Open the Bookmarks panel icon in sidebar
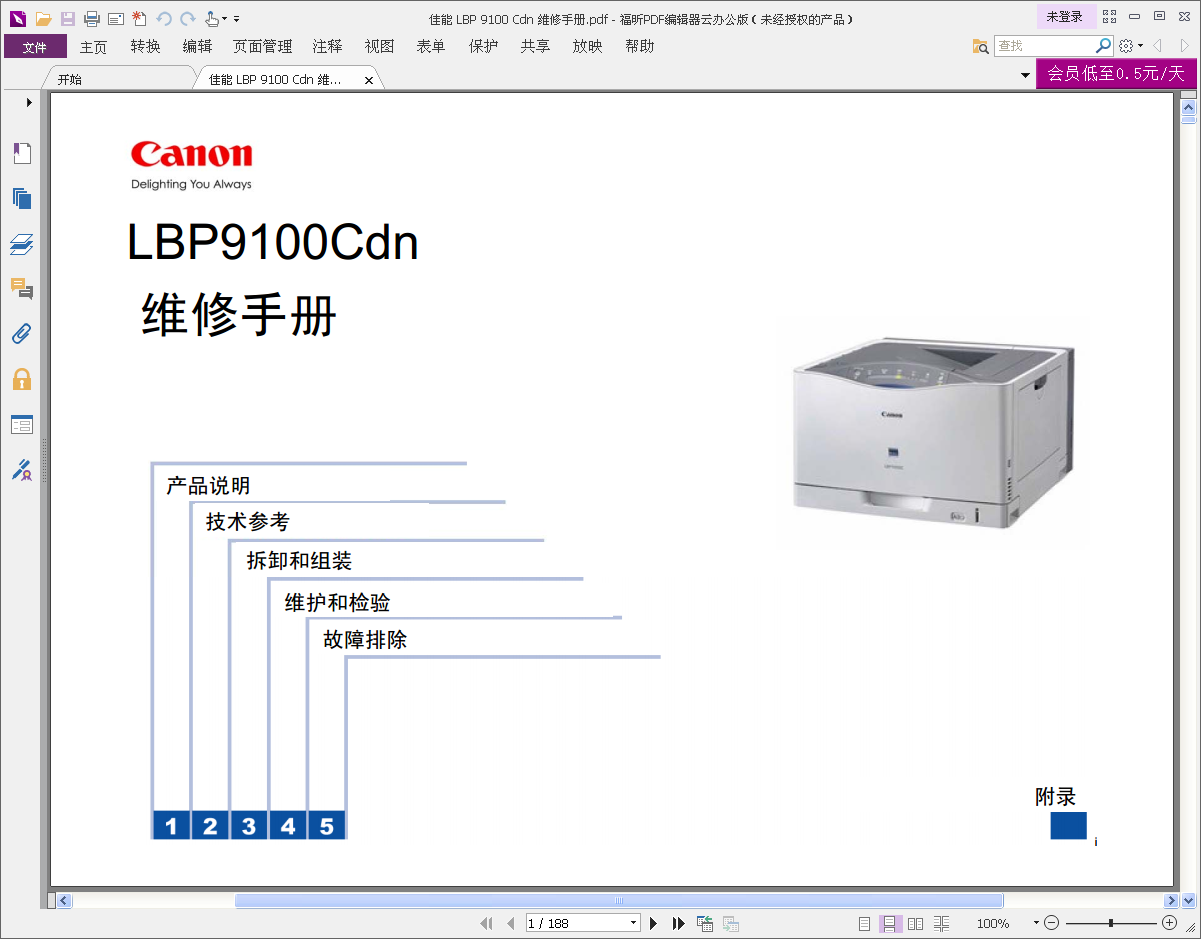The height and width of the screenshot is (939, 1201). pyautogui.click(x=22, y=153)
